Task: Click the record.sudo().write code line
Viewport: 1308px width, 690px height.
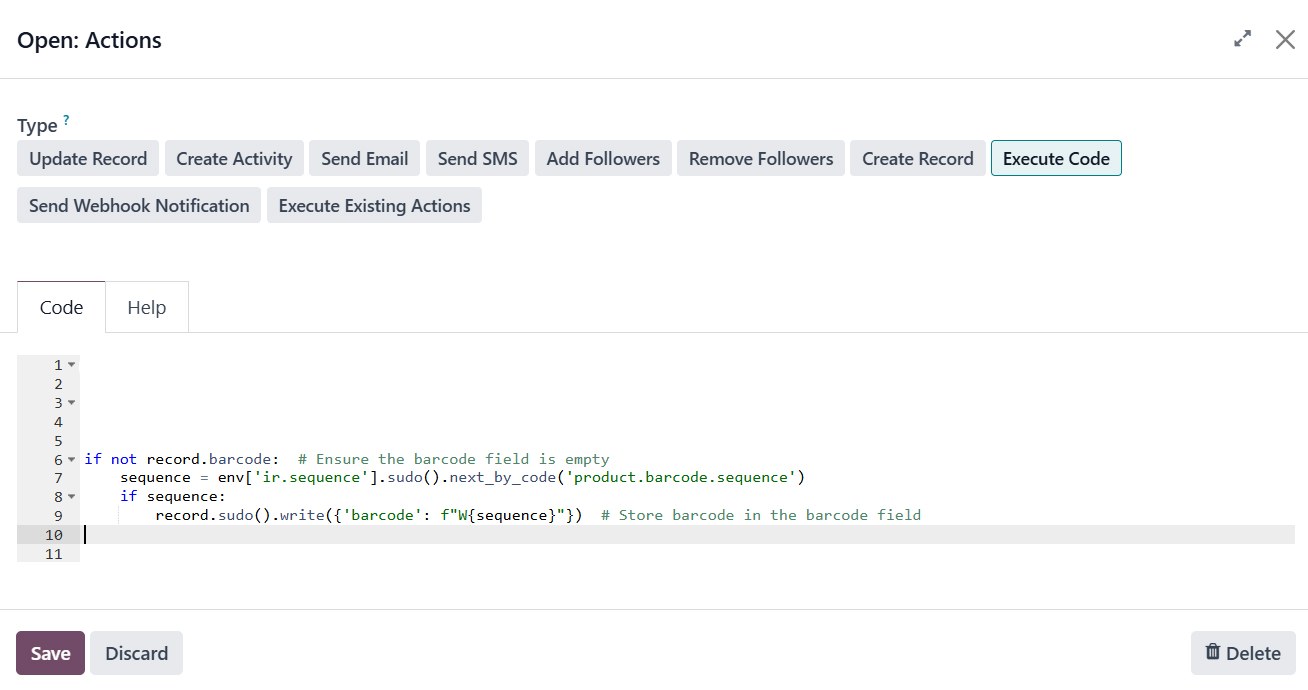Action: point(369,516)
